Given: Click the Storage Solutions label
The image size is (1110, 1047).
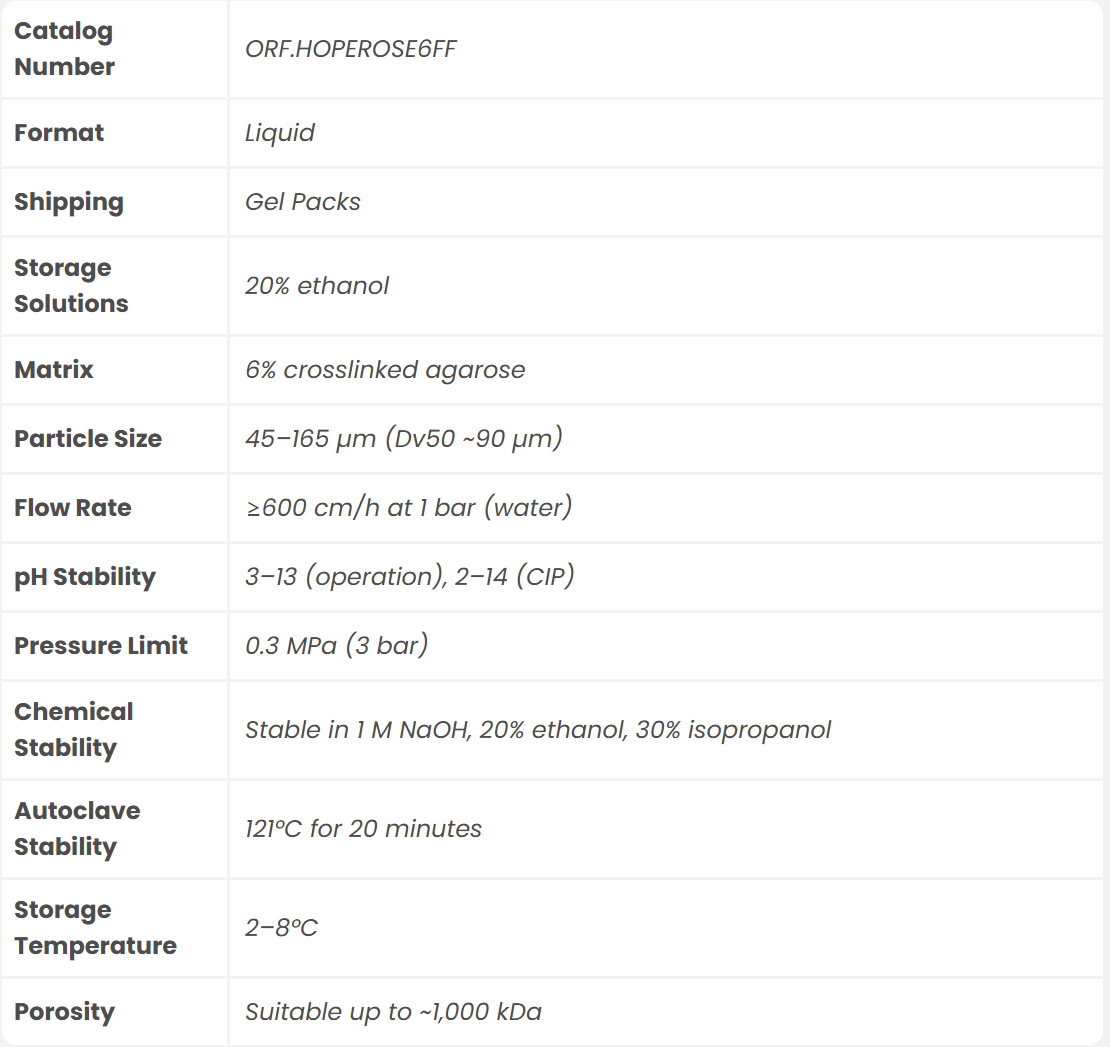Looking at the screenshot, I should coord(71,286).
